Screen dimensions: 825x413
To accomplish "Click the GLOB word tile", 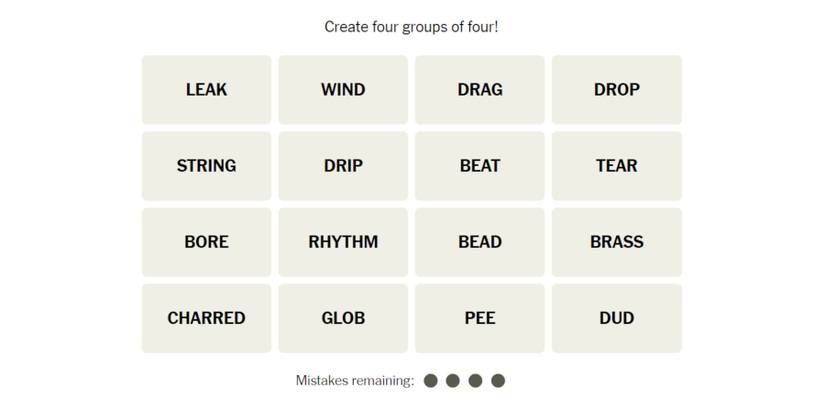I will pyautogui.click(x=343, y=318).
